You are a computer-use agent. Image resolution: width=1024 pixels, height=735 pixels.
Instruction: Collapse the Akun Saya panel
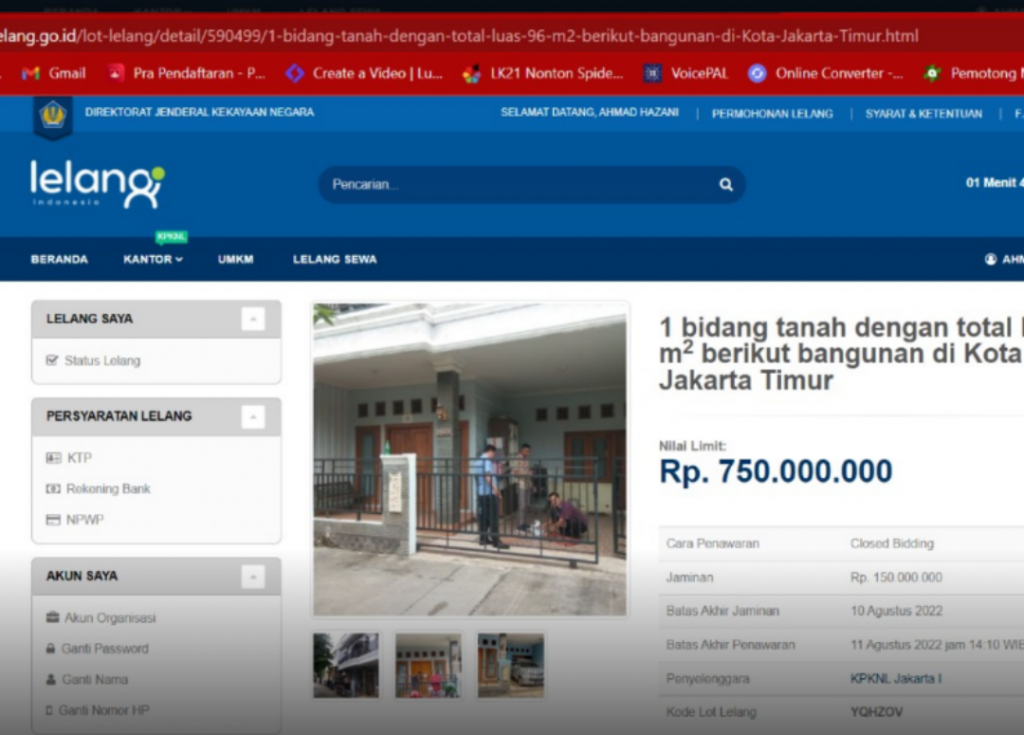tap(253, 576)
